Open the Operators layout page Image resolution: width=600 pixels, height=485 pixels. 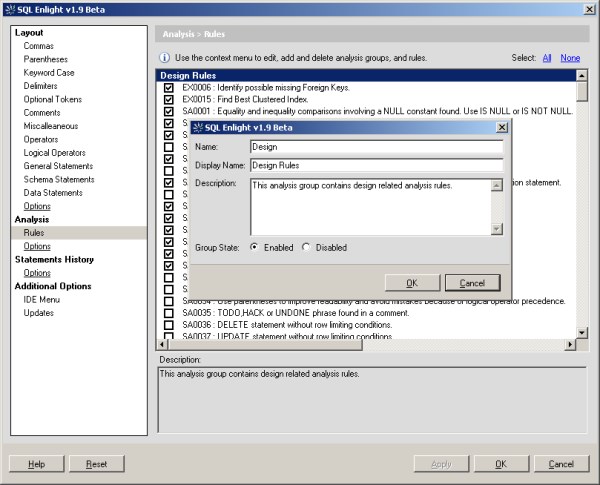(x=41, y=139)
